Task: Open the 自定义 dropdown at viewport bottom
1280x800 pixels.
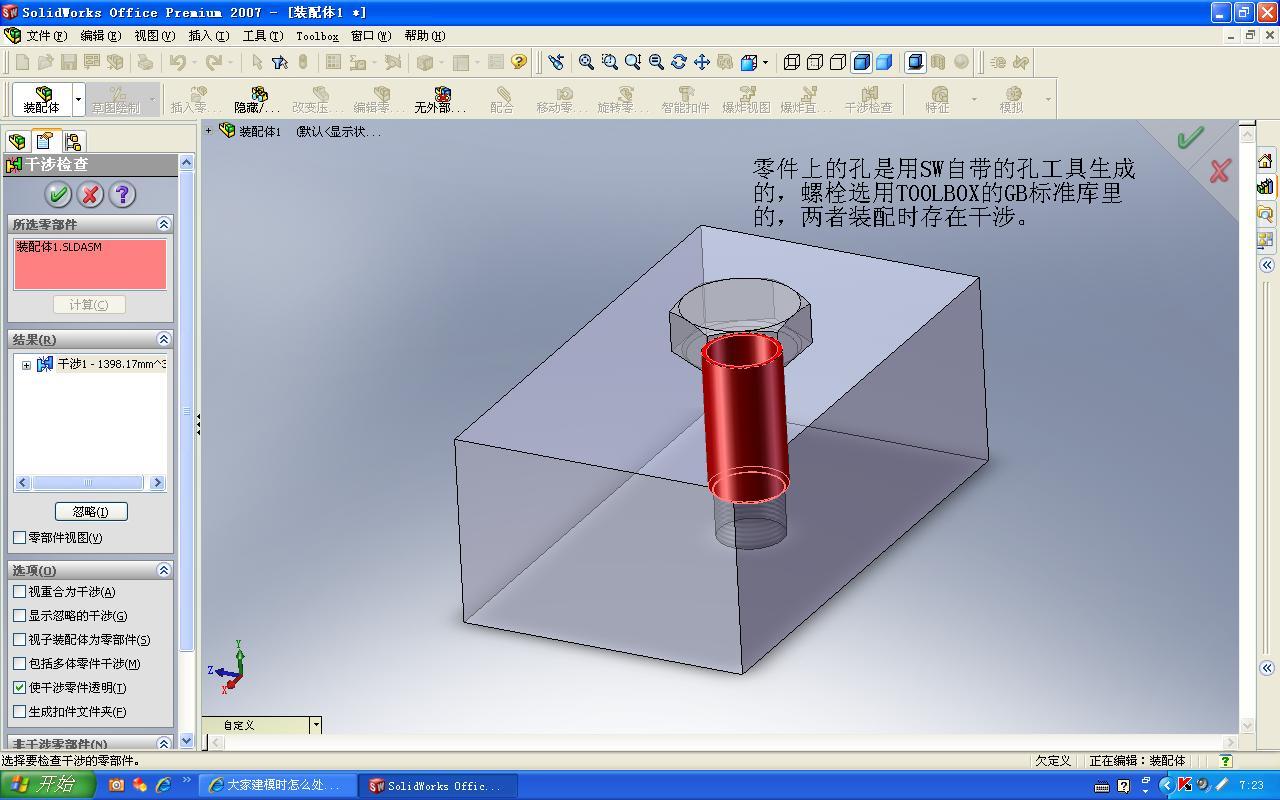Action: point(315,725)
